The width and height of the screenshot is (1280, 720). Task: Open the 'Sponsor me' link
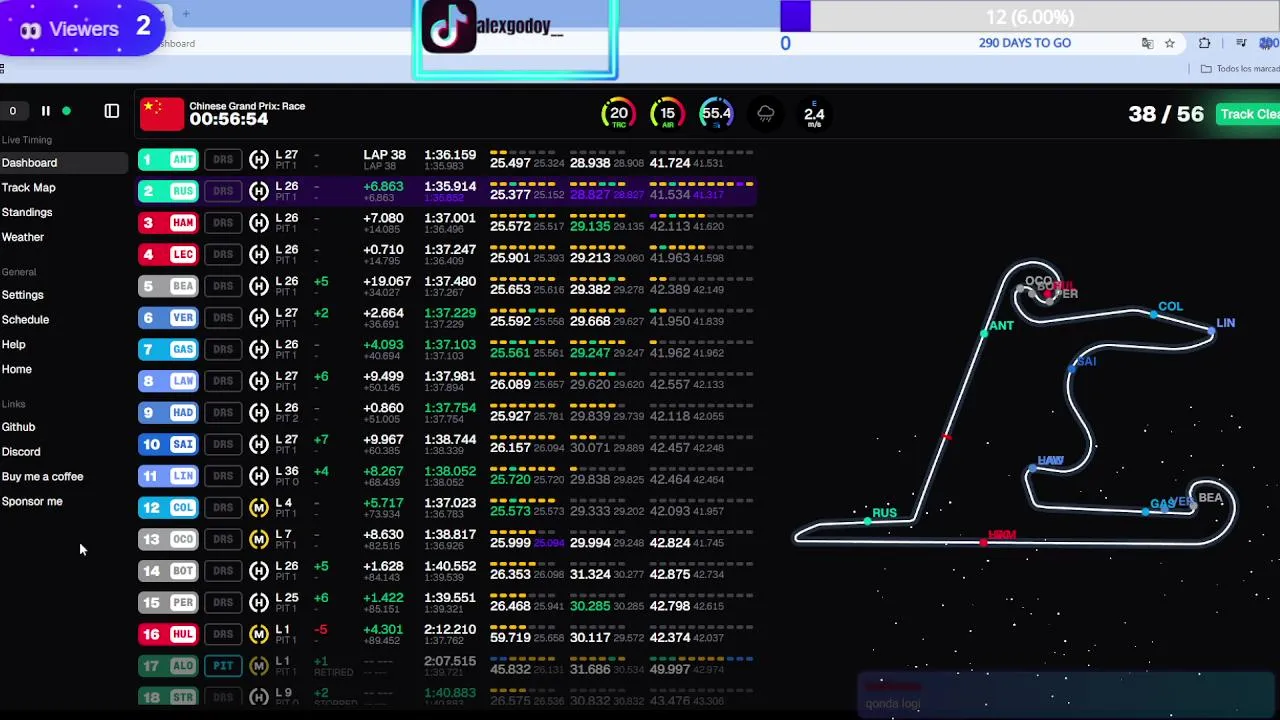click(32, 501)
